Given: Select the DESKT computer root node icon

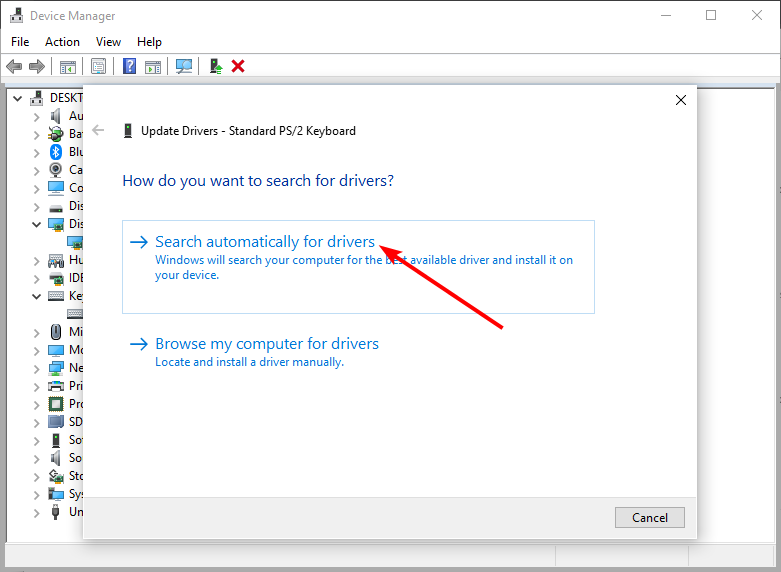Looking at the screenshot, I should click(x=36, y=98).
